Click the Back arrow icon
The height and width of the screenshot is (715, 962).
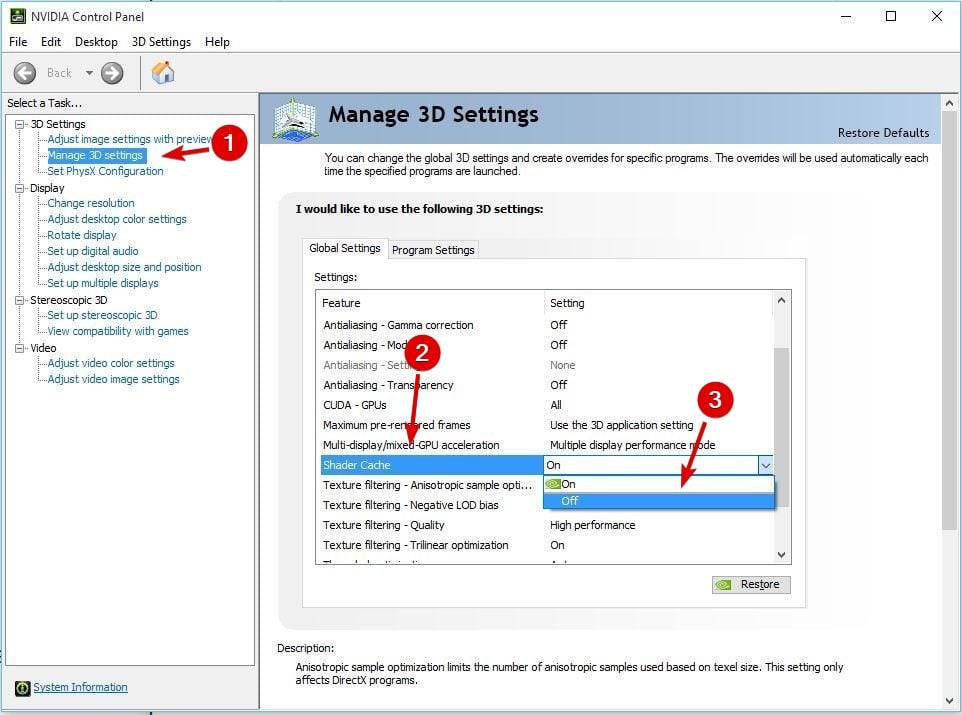click(x=25, y=73)
